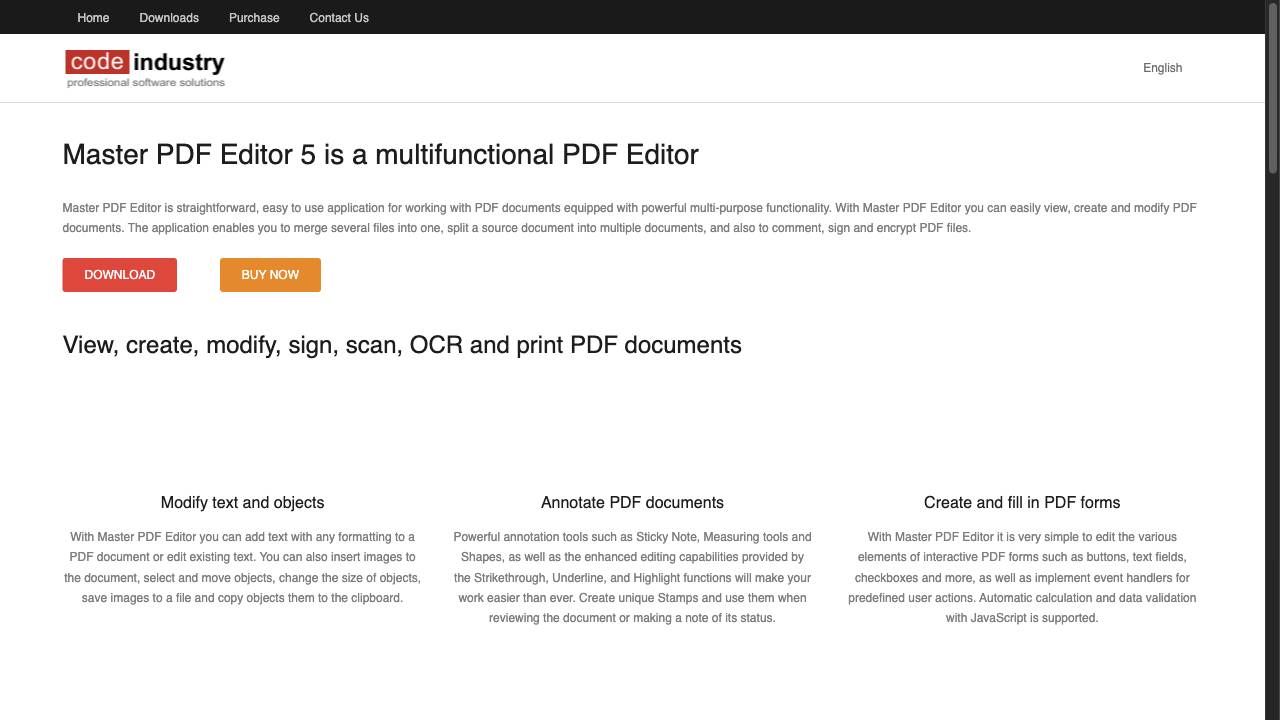Image resolution: width=1280 pixels, height=720 pixels.
Task: Click the Code Industry logo
Action: (146, 69)
